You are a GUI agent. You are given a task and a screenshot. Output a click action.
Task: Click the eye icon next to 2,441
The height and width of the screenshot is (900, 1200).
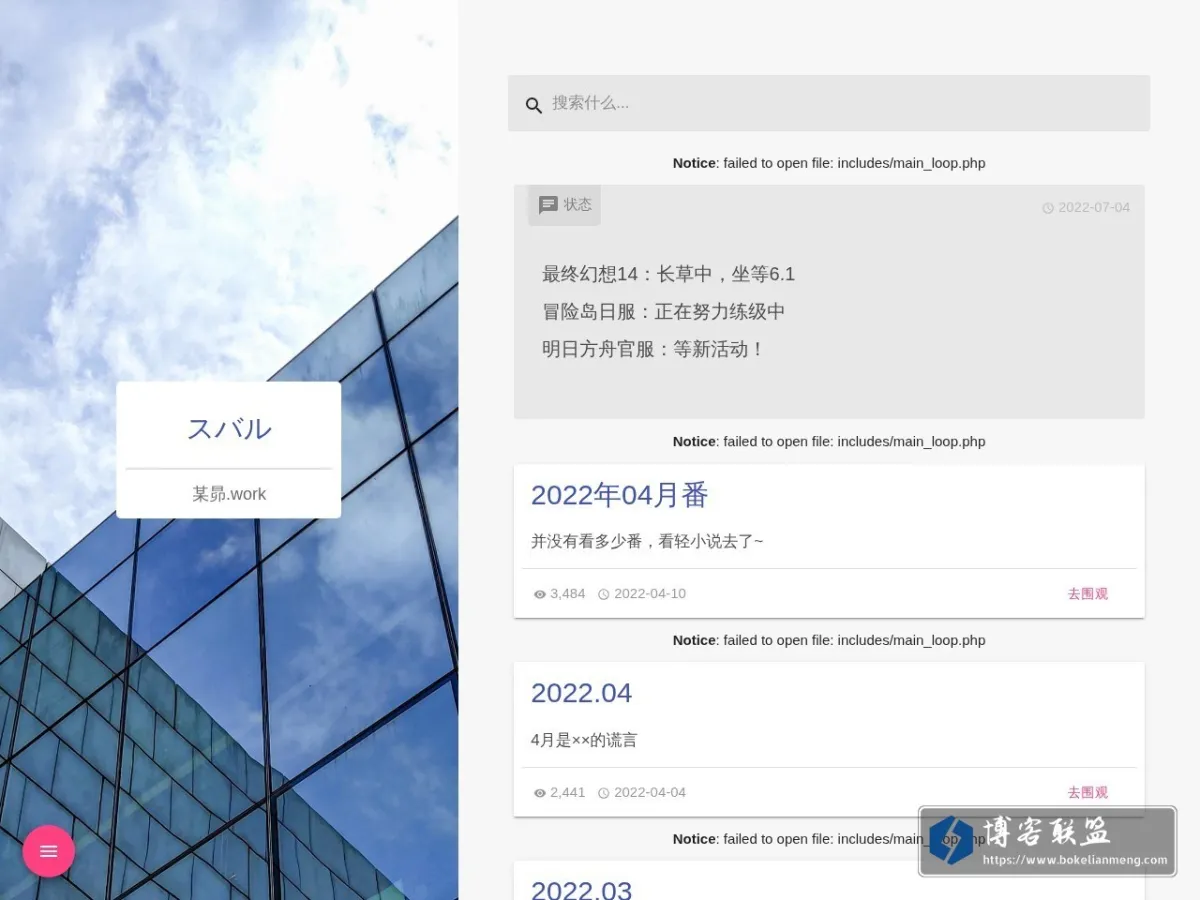540,793
